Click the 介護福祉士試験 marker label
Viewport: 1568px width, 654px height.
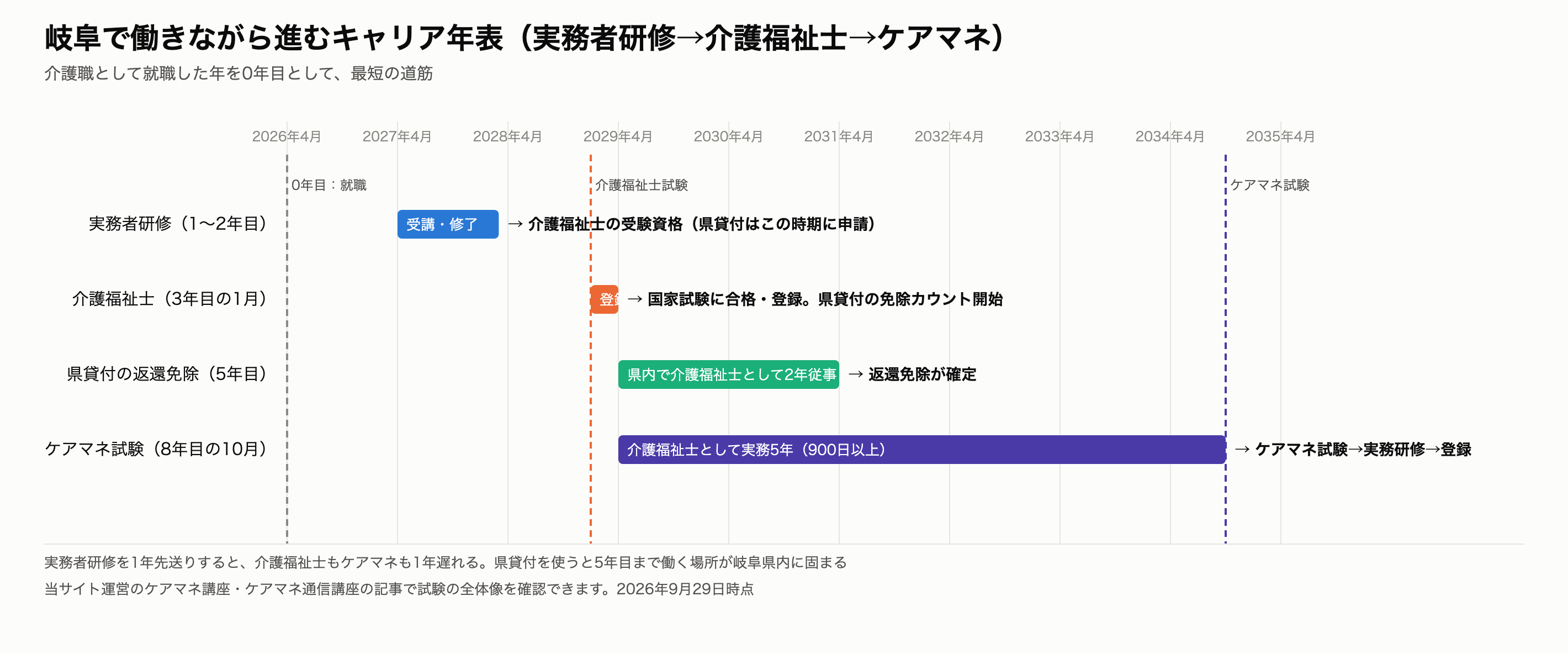coord(642,185)
